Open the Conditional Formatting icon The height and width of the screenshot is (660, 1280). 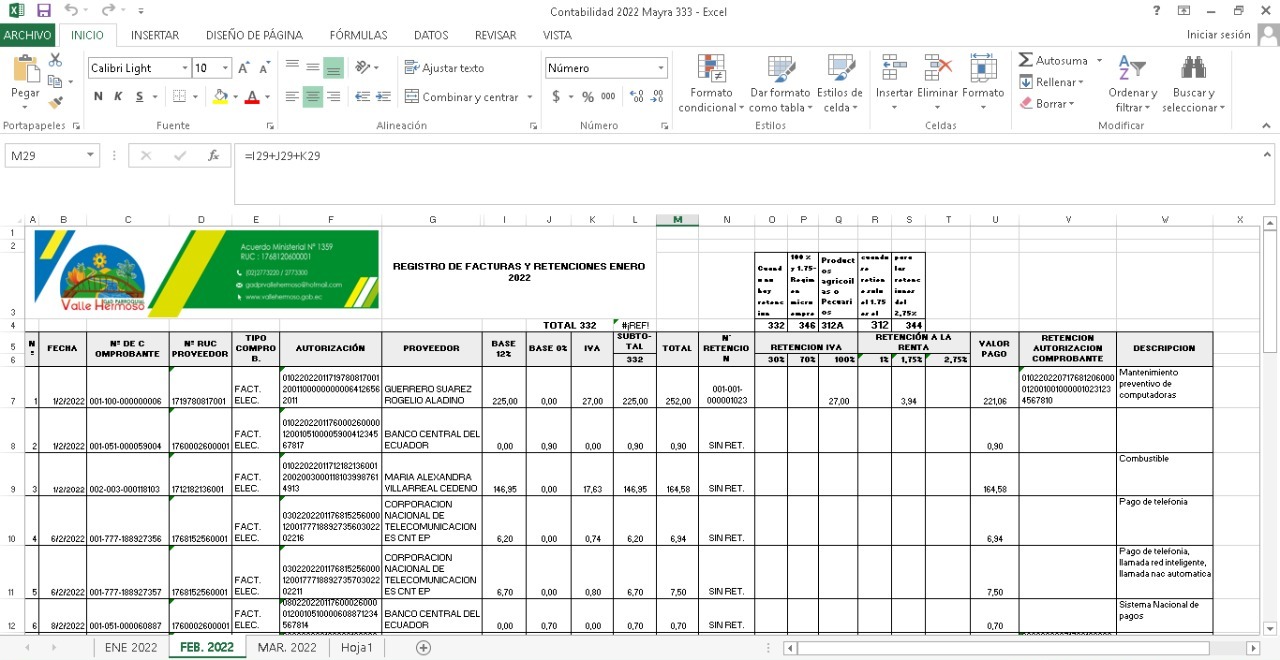tap(711, 69)
